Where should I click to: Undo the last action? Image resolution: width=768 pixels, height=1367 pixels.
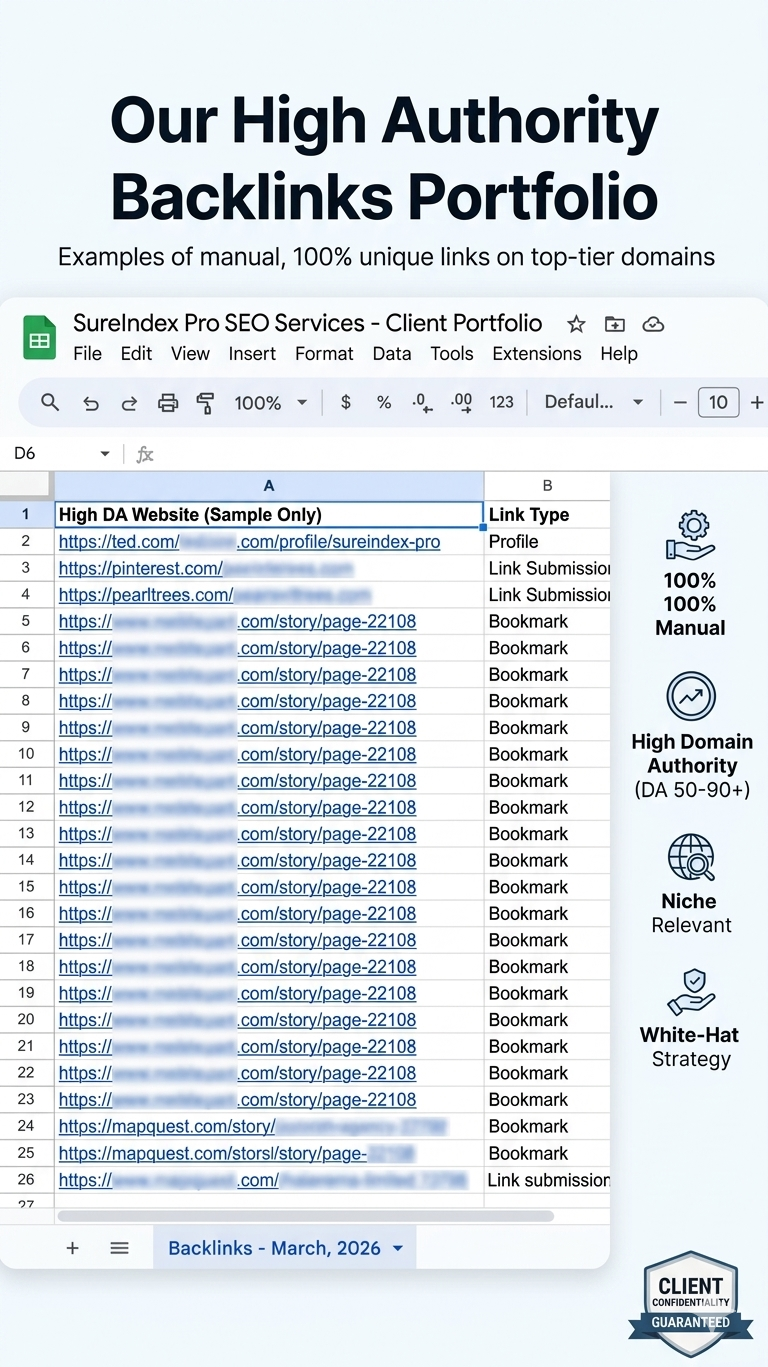click(91, 403)
